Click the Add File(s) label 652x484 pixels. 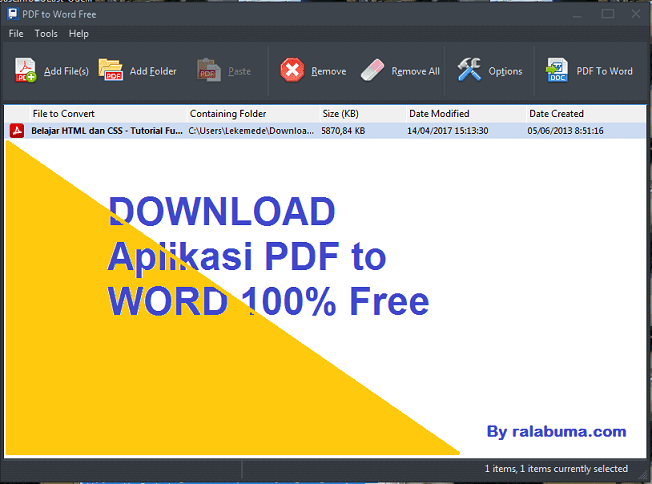pos(67,71)
